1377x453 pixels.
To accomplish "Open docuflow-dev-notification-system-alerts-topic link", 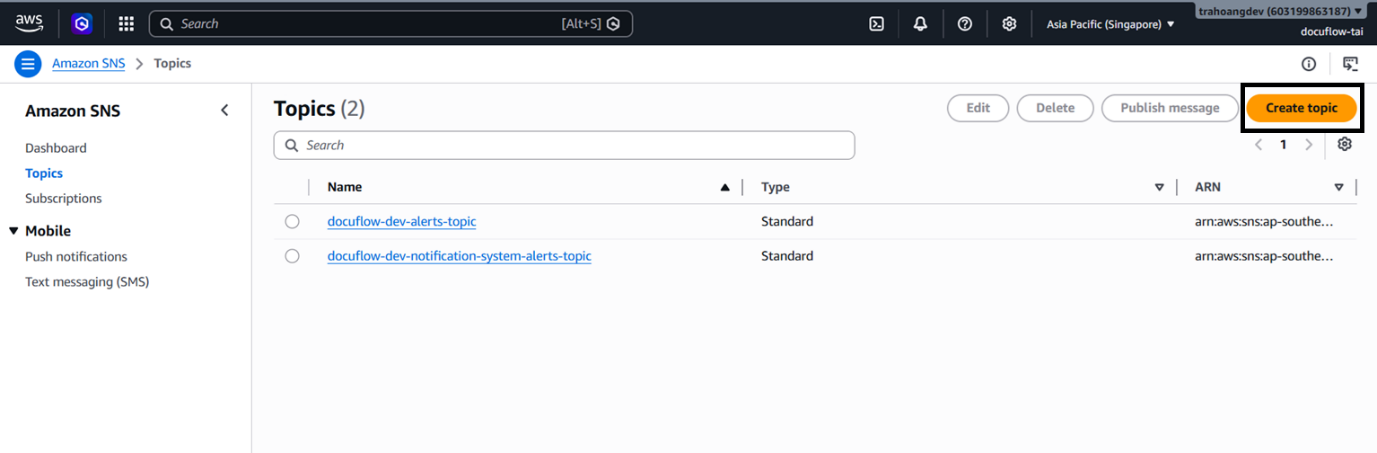I will point(459,256).
